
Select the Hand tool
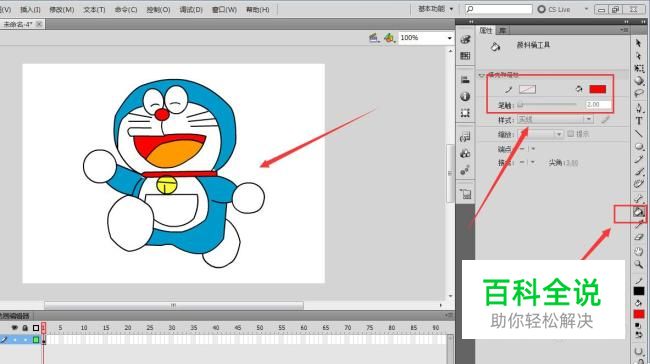pos(639,252)
